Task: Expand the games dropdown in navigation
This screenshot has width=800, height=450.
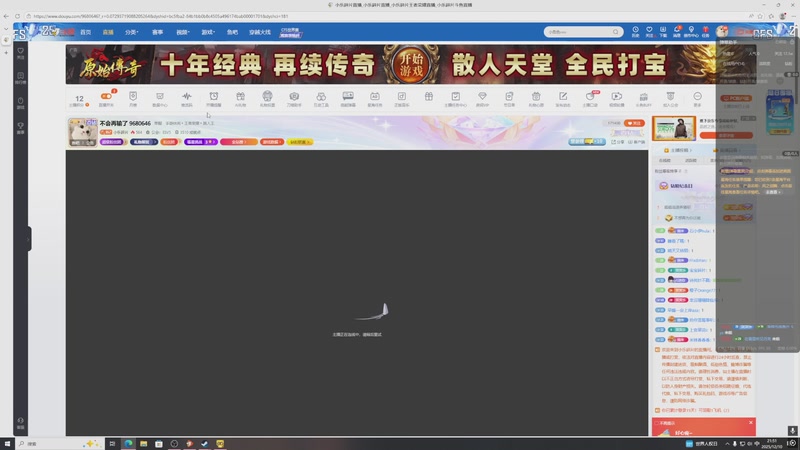Action: [x=208, y=32]
